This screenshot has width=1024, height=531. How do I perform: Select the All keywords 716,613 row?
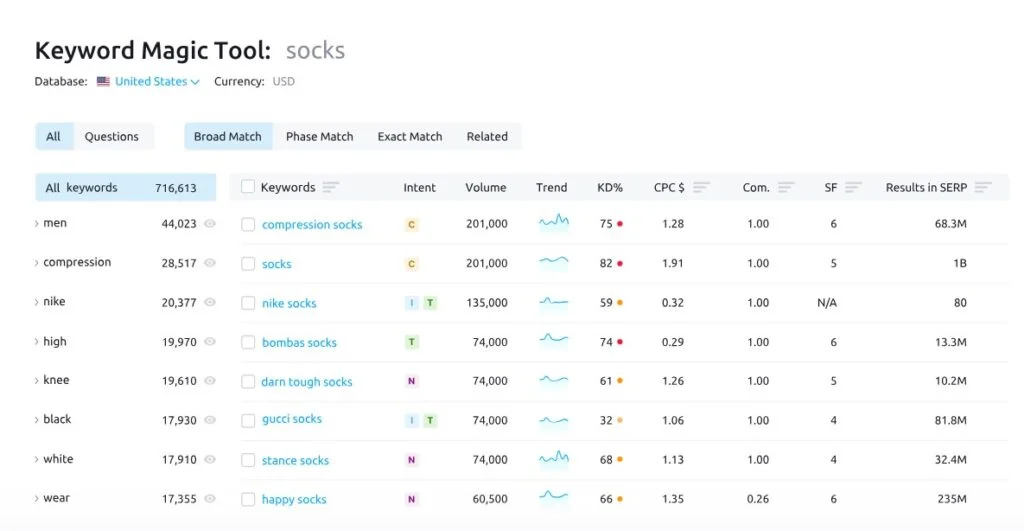(x=125, y=187)
